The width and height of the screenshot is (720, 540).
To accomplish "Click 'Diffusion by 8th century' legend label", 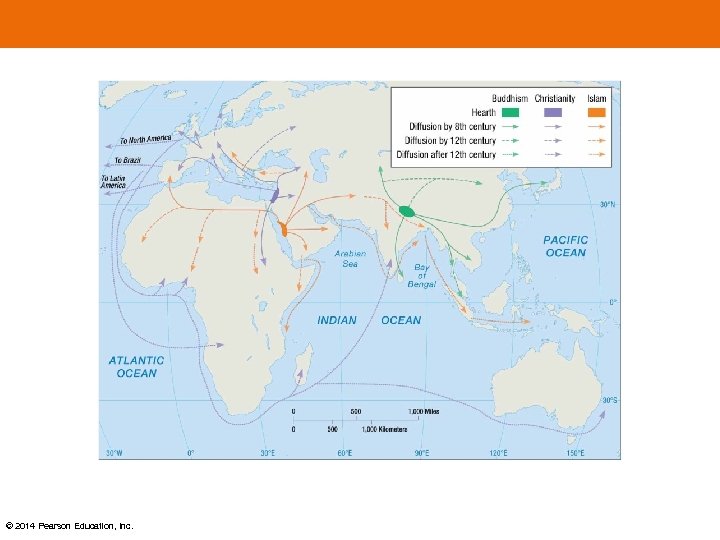I will tap(452, 126).
